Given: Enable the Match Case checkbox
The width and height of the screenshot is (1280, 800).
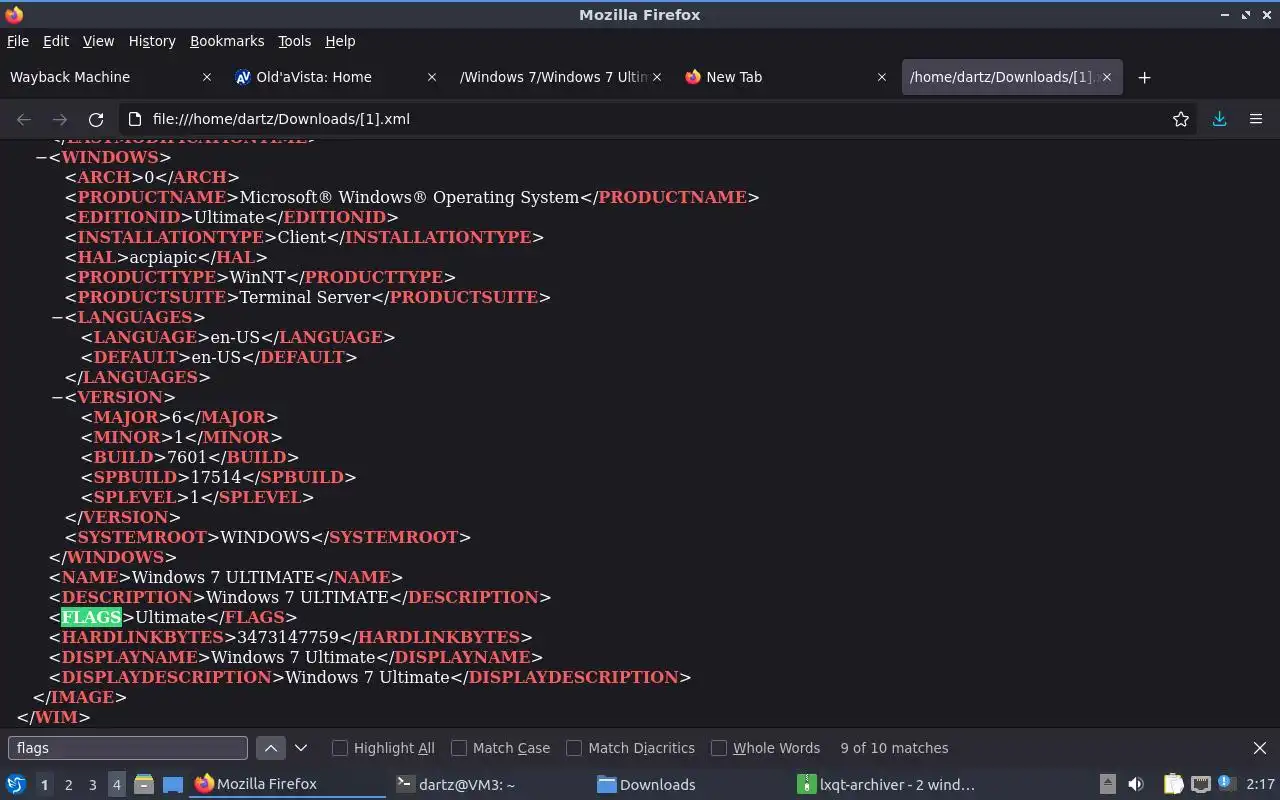Looking at the screenshot, I should (x=459, y=748).
